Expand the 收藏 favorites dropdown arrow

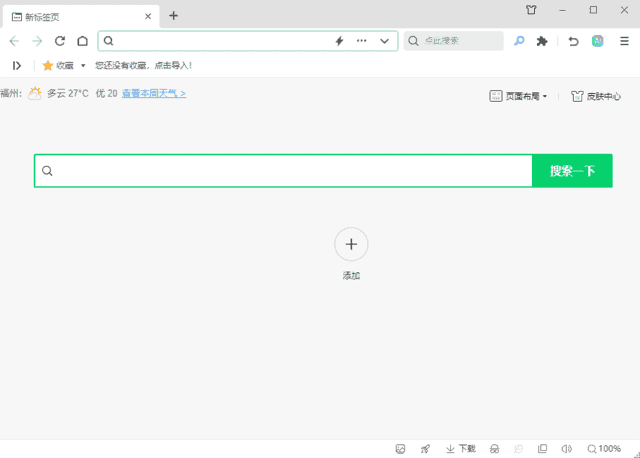pos(83,65)
